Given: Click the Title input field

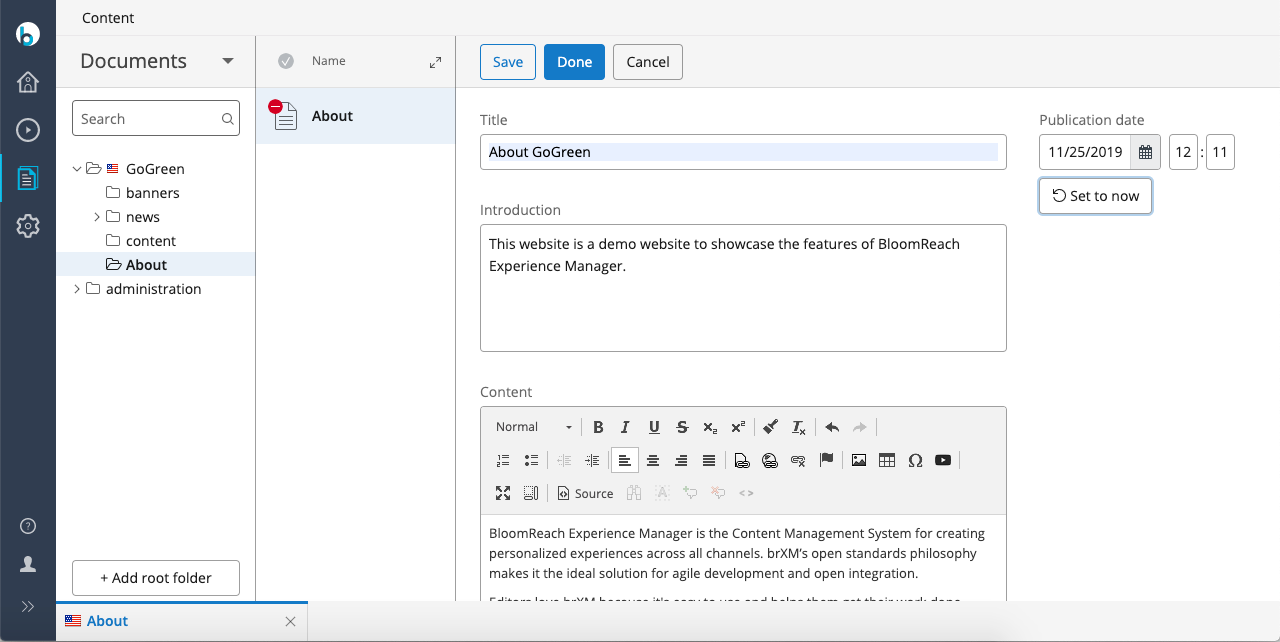Looking at the screenshot, I should [x=743, y=152].
